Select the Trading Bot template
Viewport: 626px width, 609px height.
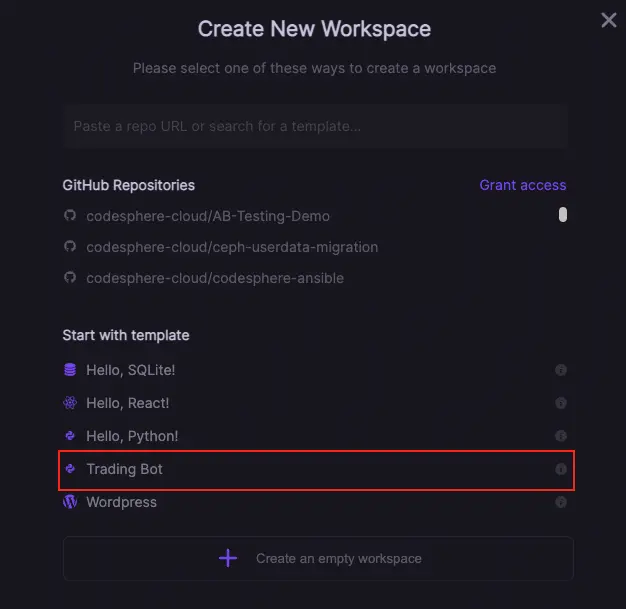tap(125, 469)
